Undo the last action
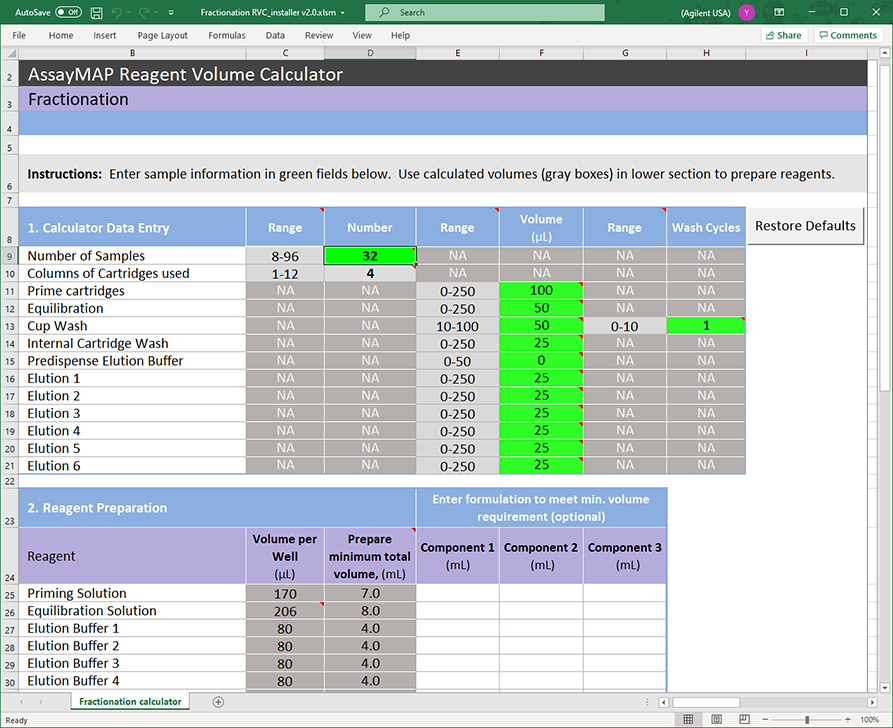893x728 pixels. [117, 13]
